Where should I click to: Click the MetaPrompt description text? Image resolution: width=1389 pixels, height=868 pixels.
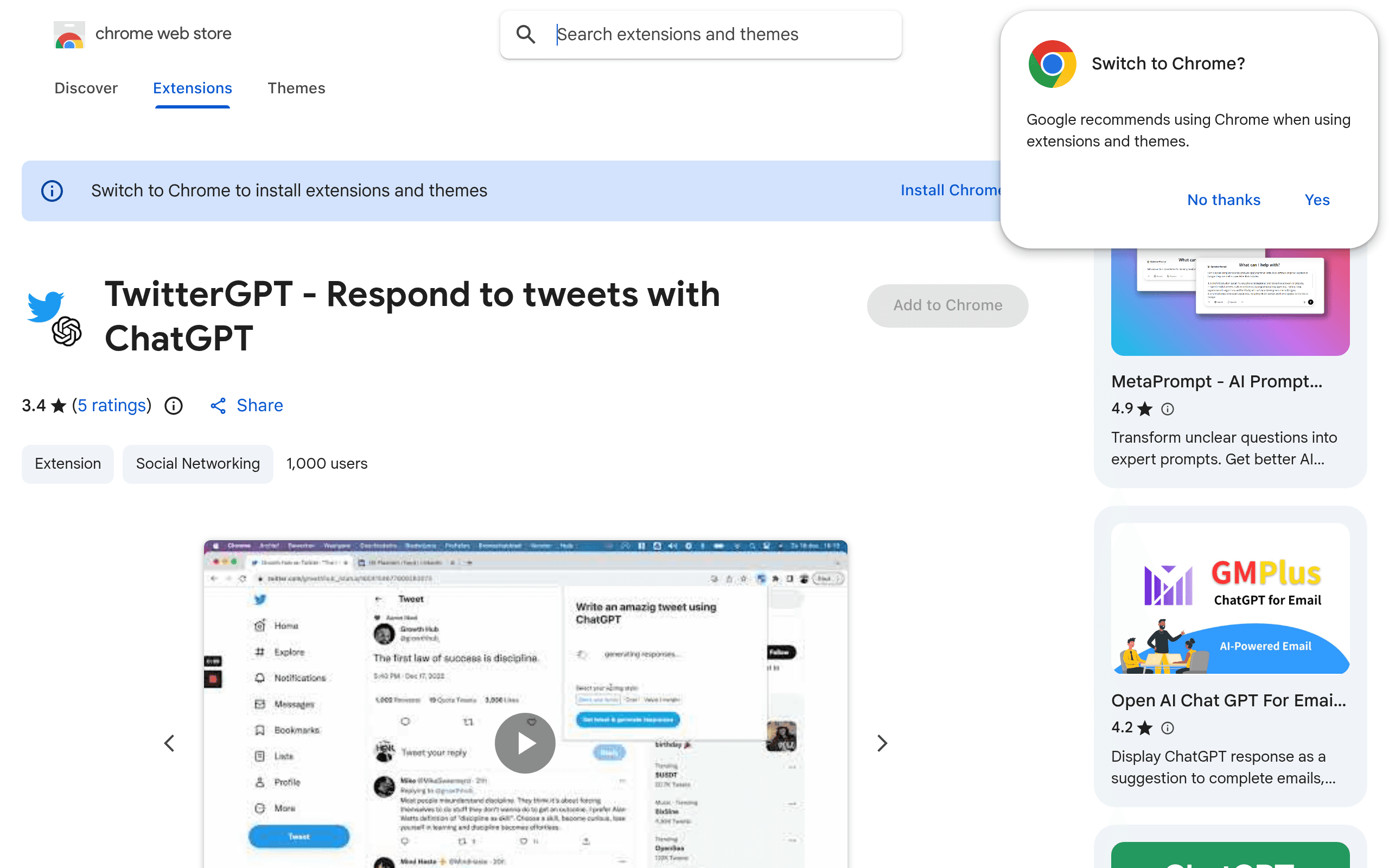click(1224, 448)
